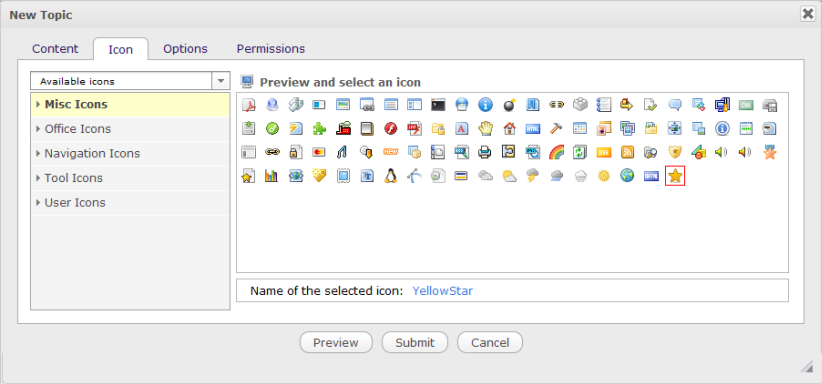Choose the orange NEW badge icon
Image resolution: width=822 pixels, height=384 pixels.
[390, 152]
